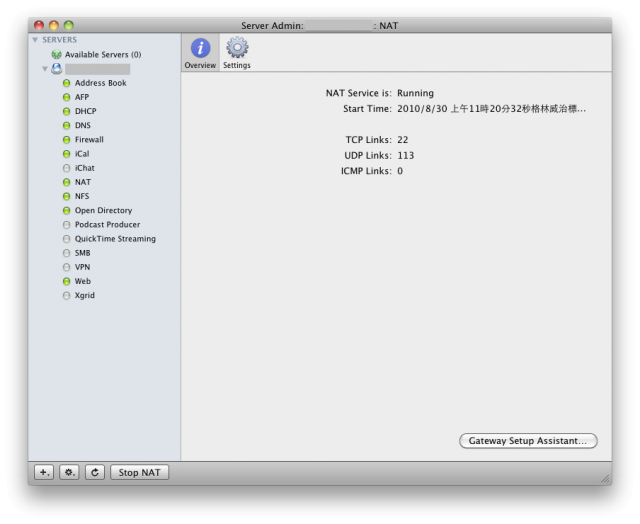Click the green status dot for Address Book

click(67, 83)
